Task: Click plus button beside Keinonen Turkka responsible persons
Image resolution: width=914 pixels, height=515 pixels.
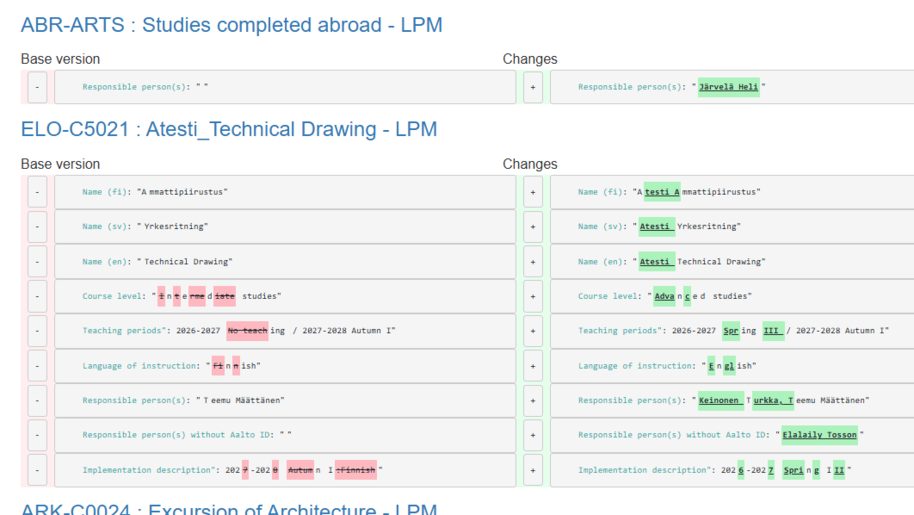Action: pos(533,400)
